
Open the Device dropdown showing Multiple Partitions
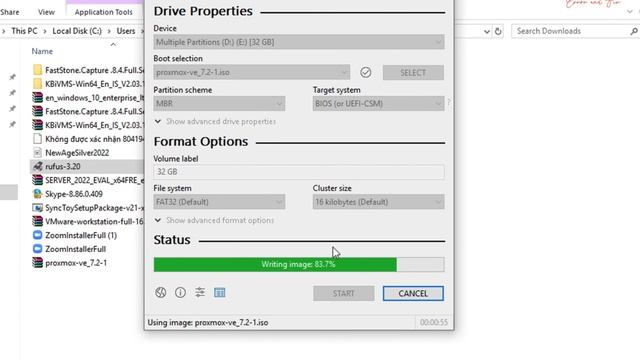click(x=299, y=42)
